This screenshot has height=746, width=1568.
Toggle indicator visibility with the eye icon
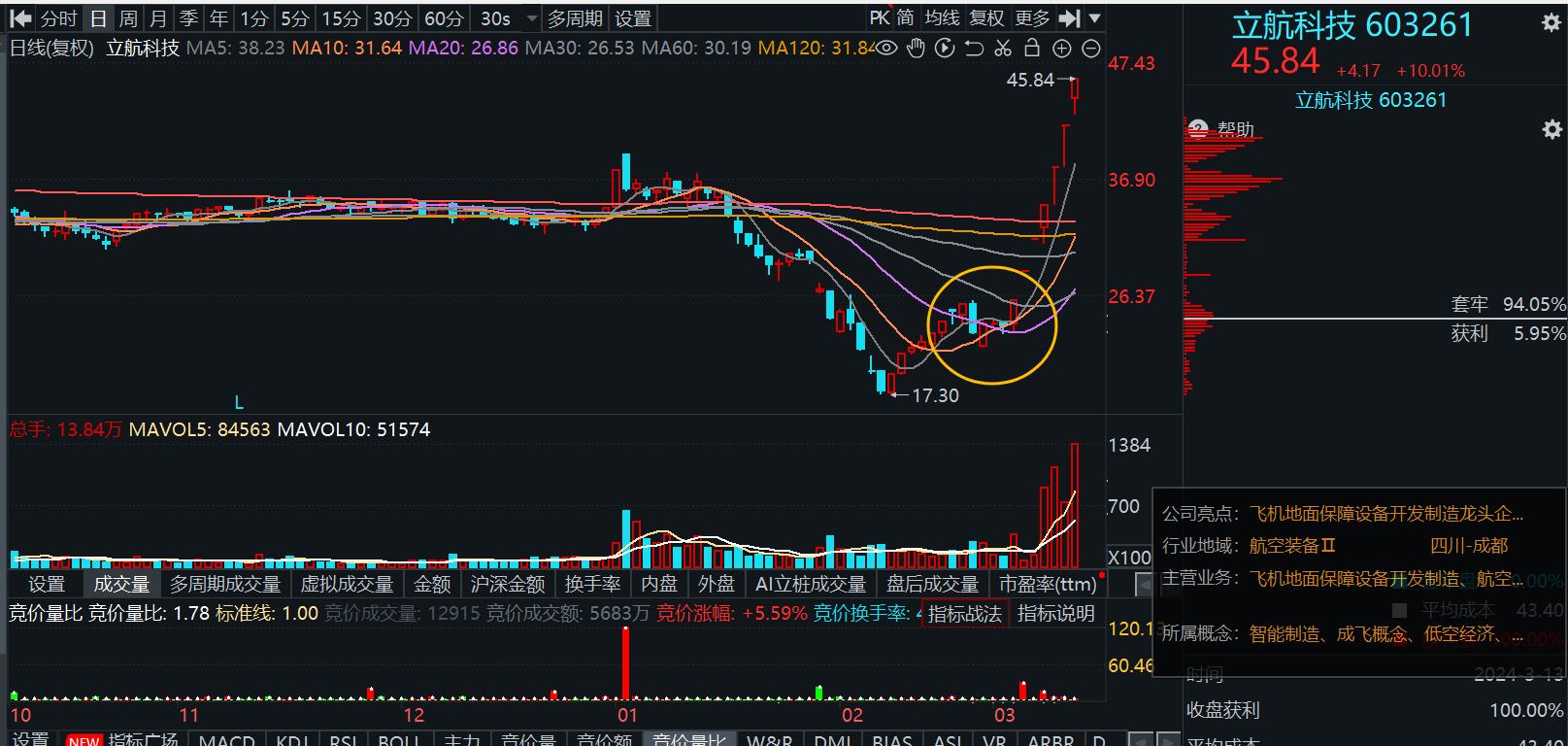(886, 48)
